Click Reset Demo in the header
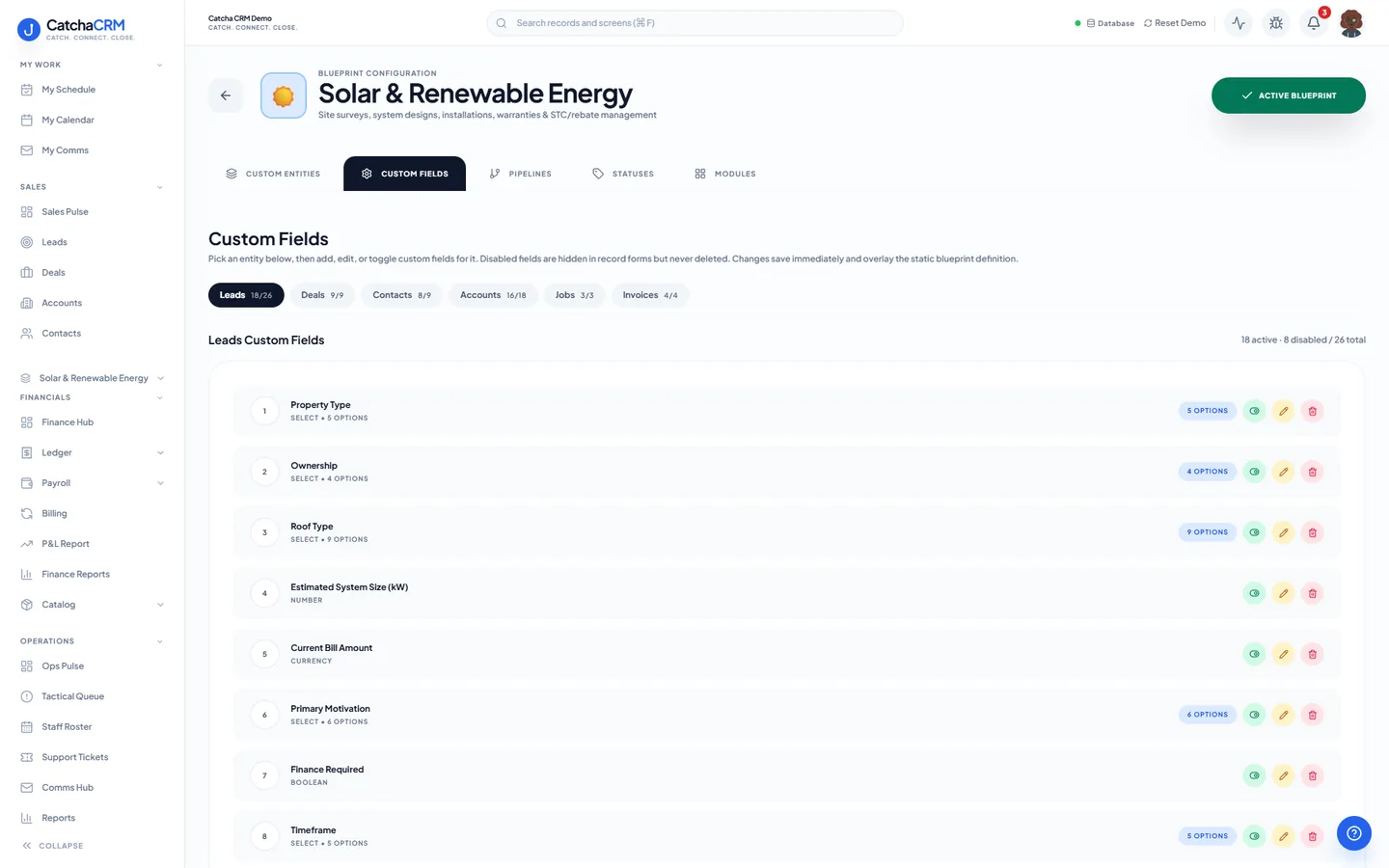Image resolution: width=1389 pixels, height=868 pixels. [1175, 23]
